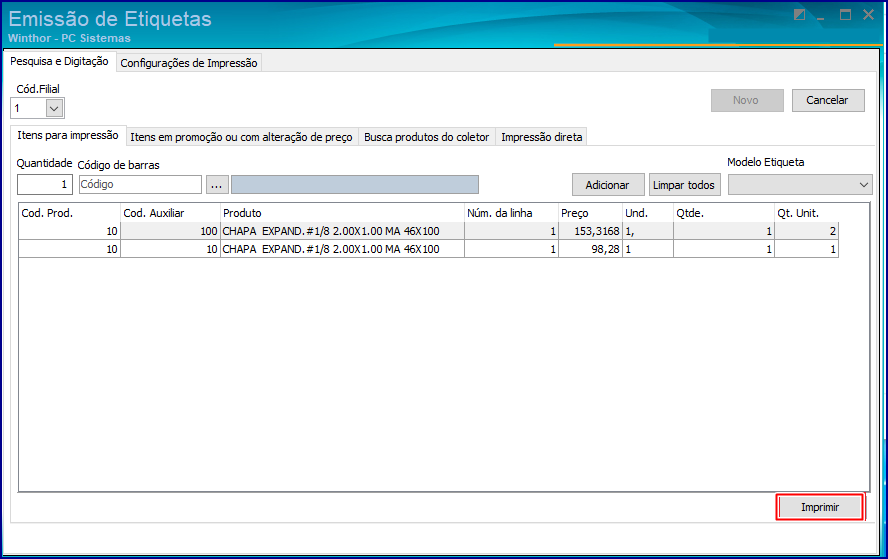Minimize the Emissão de Etiquetas window
Screen dimensions: 888x559
pyautogui.click(x=821, y=17)
